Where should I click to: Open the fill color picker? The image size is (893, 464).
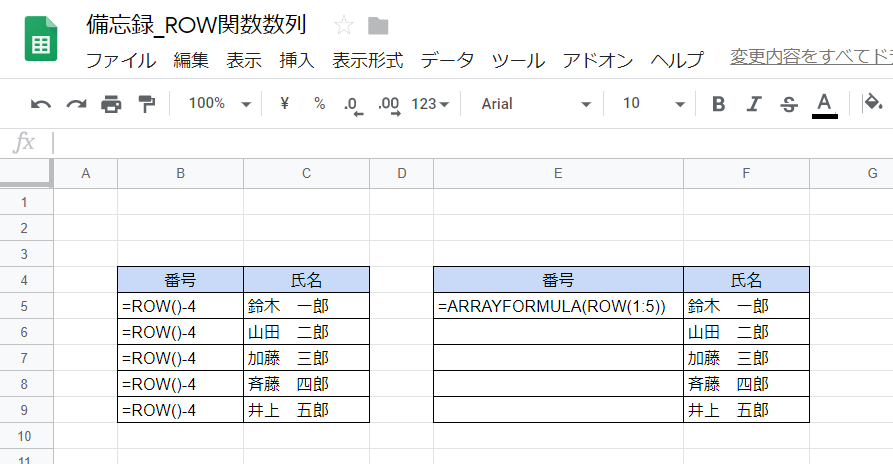873,103
